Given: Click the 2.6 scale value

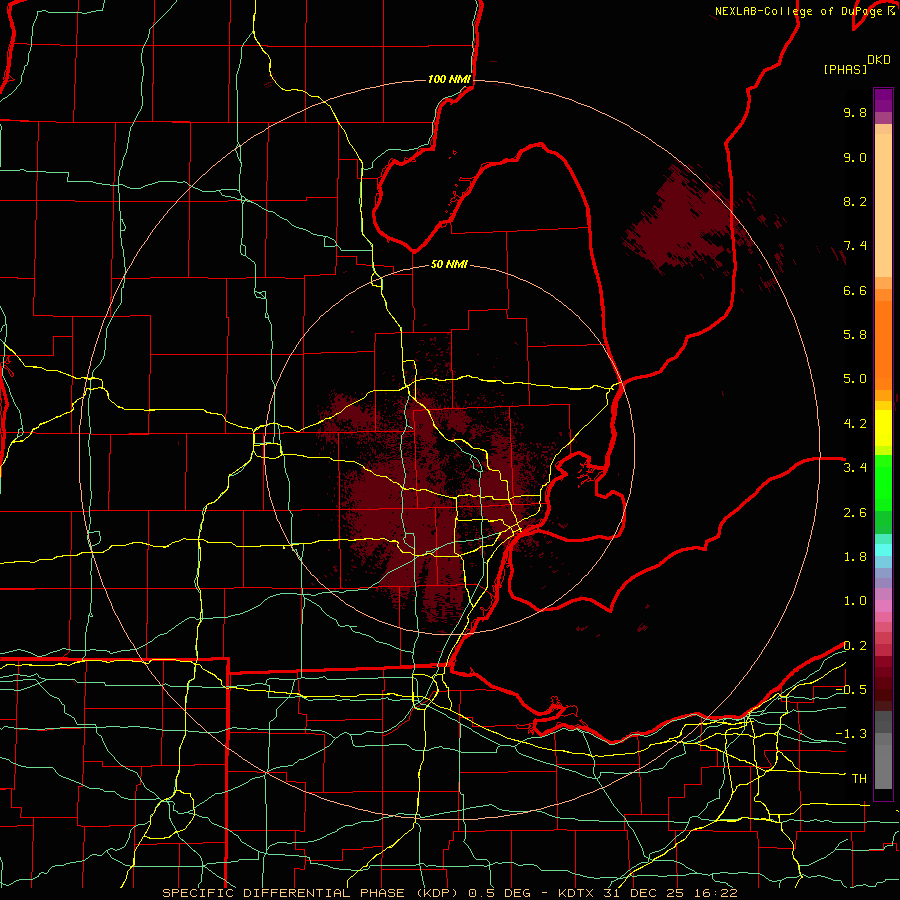Looking at the screenshot, I should pyautogui.click(x=855, y=513).
